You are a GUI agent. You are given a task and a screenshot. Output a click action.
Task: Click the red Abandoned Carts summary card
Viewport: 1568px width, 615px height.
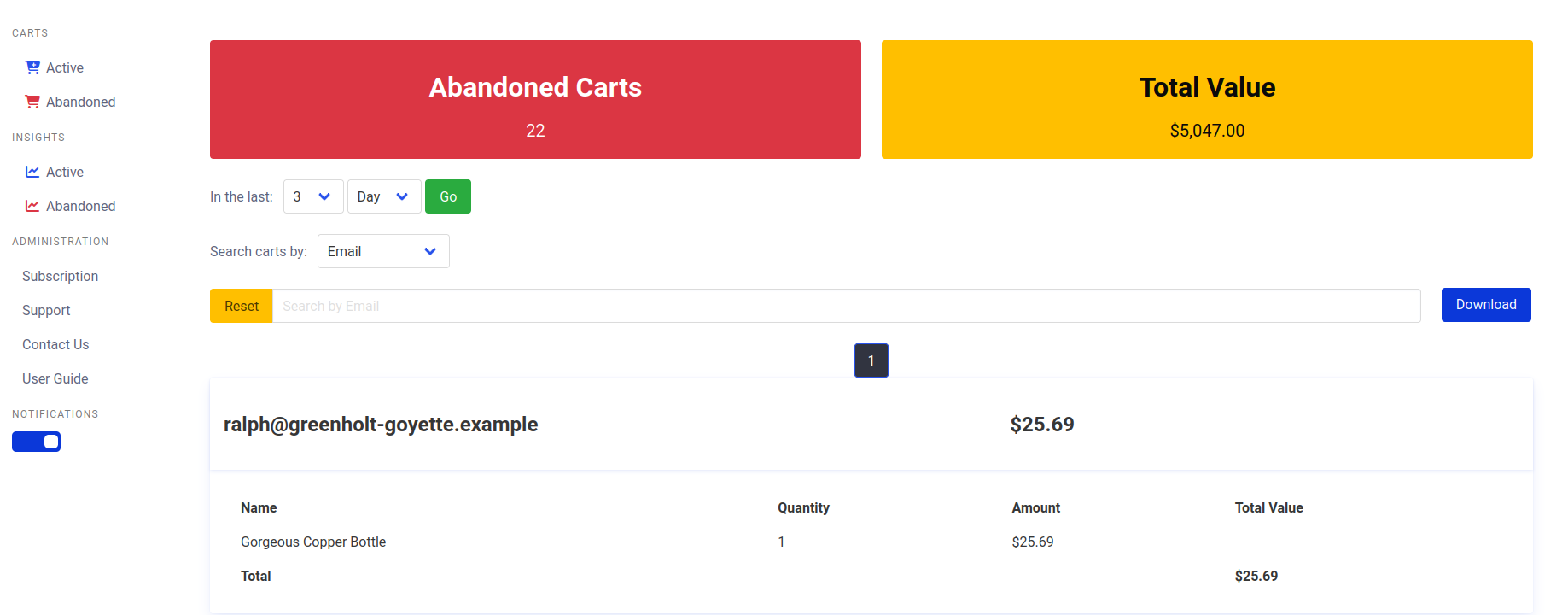pyautogui.click(x=535, y=99)
